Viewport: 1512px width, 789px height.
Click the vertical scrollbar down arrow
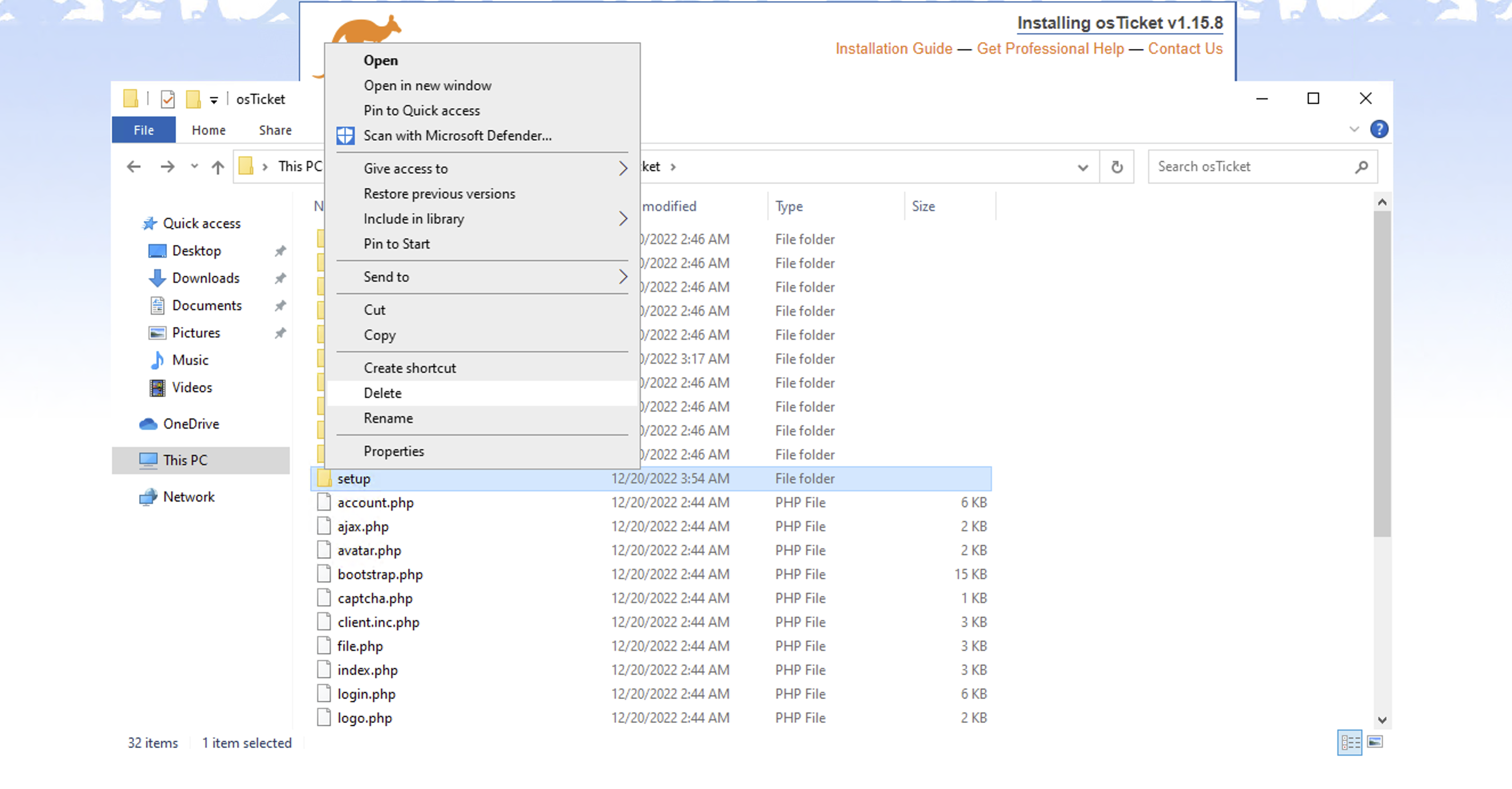point(1381,719)
